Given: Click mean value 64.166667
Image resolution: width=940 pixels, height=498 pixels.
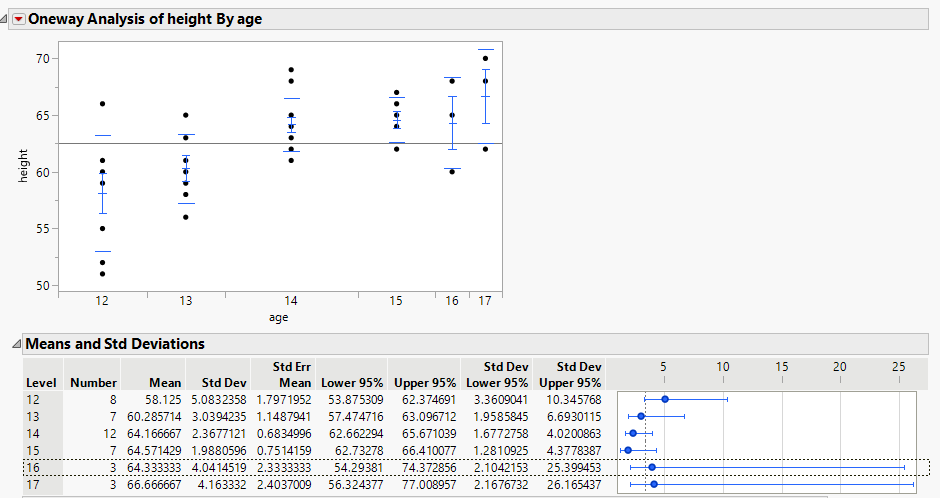Looking at the screenshot, I should click(x=154, y=433).
